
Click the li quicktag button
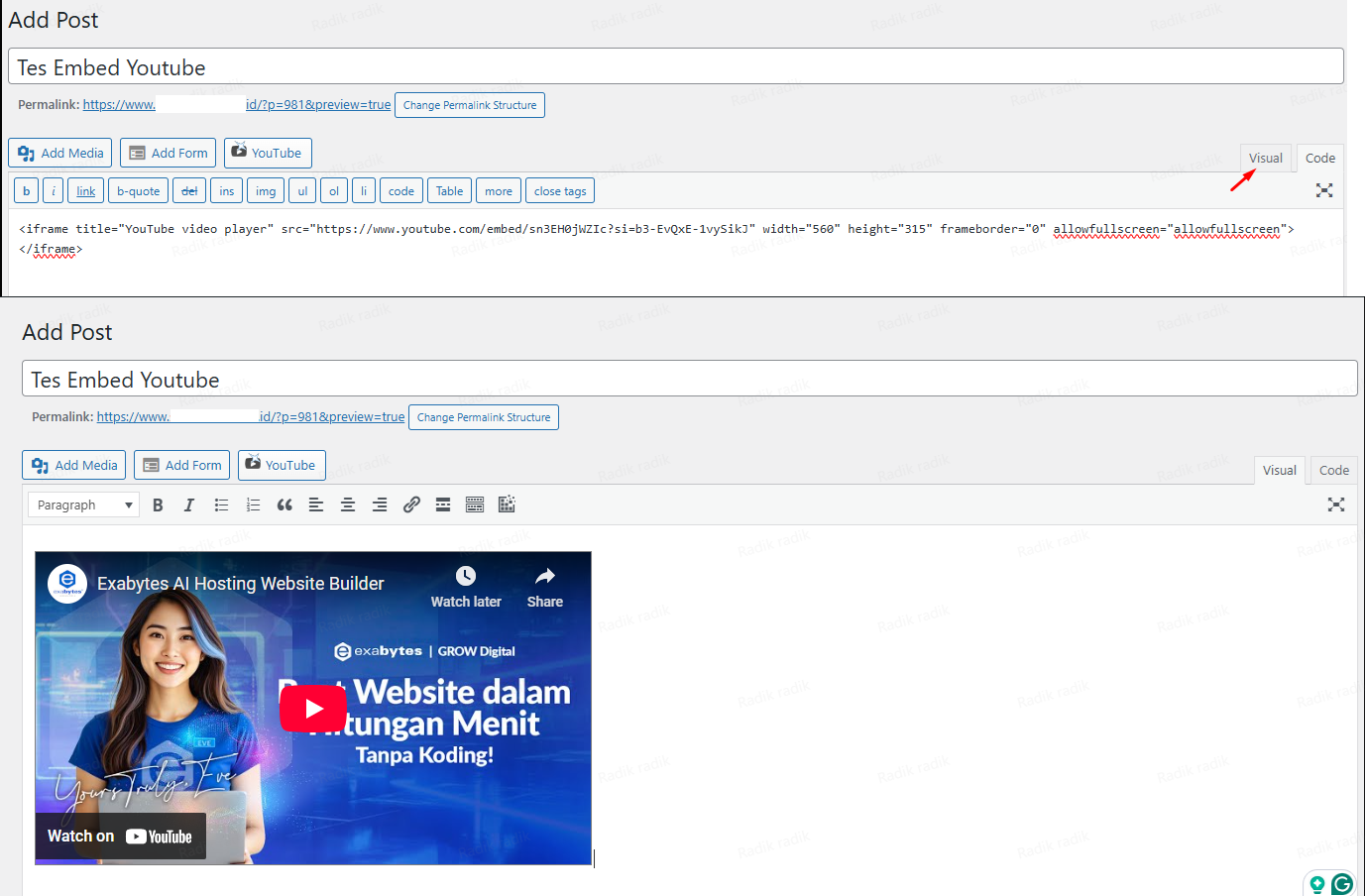(364, 191)
